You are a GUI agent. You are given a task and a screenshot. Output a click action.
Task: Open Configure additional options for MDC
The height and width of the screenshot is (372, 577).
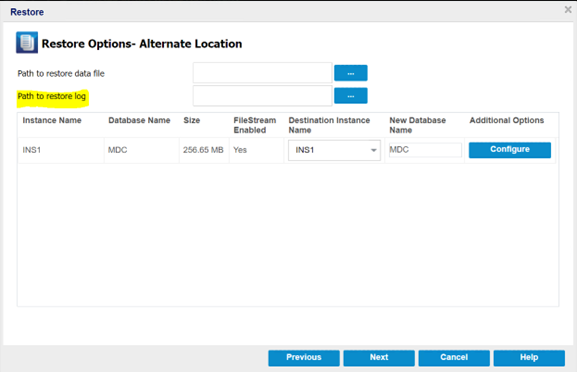pyautogui.click(x=510, y=150)
